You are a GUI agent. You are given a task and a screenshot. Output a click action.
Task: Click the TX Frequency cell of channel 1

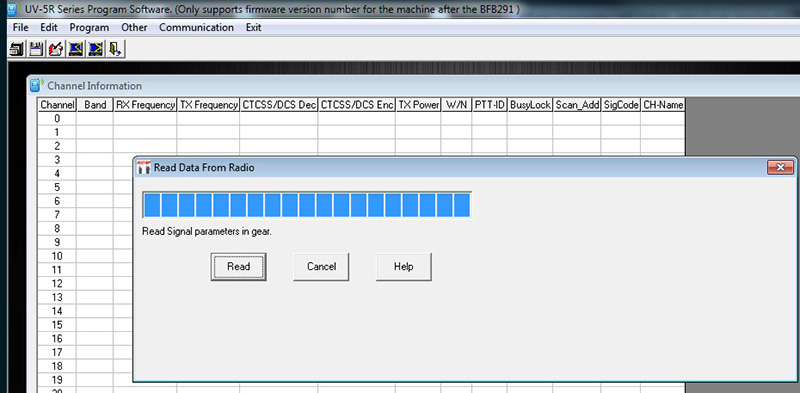pos(209,132)
